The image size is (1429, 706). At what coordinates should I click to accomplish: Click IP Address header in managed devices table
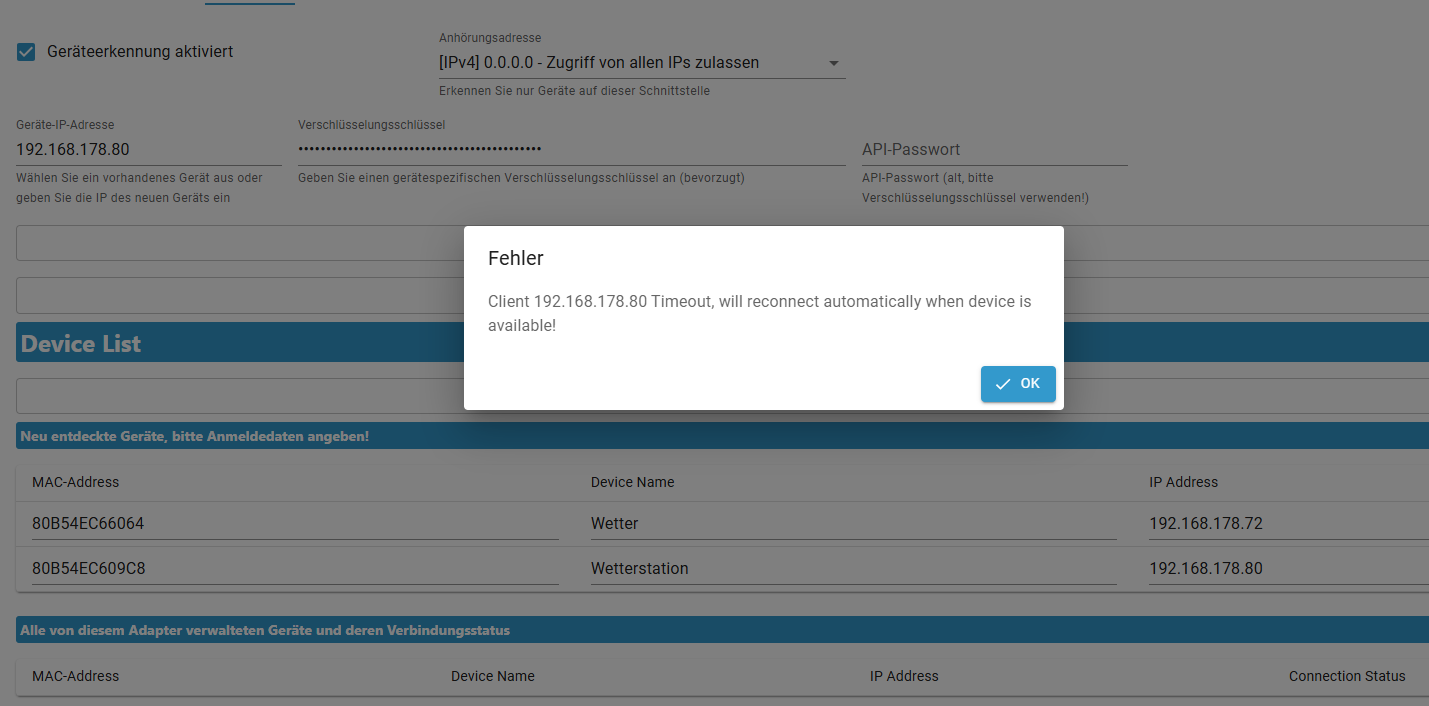pos(904,676)
